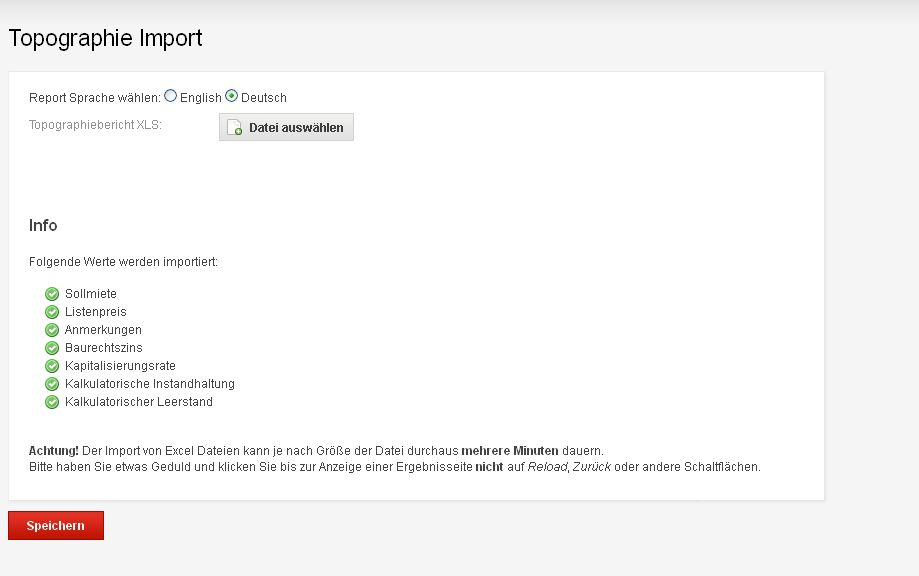919x576 pixels.
Task: Click the Kalkulatorischer Leerstand list entry
Action: (x=139, y=402)
